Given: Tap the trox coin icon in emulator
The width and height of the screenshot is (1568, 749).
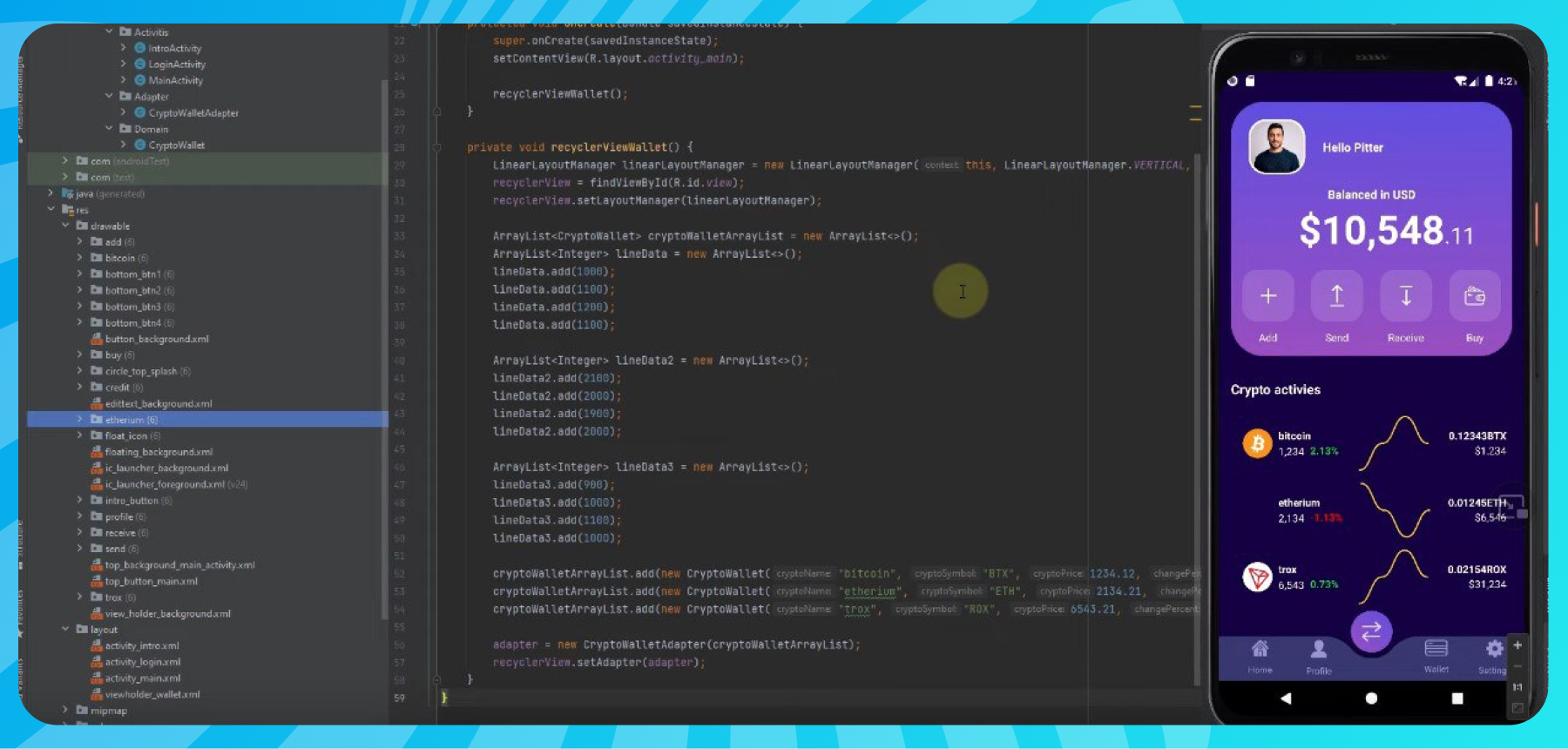Looking at the screenshot, I should pyautogui.click(x=1257, y=577).
